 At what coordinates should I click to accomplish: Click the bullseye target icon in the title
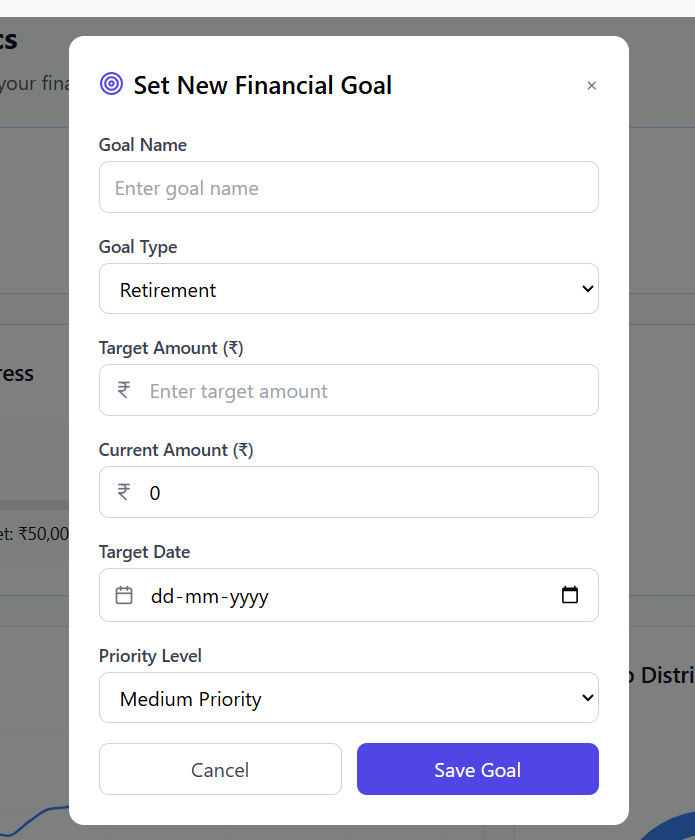(111, 84)
